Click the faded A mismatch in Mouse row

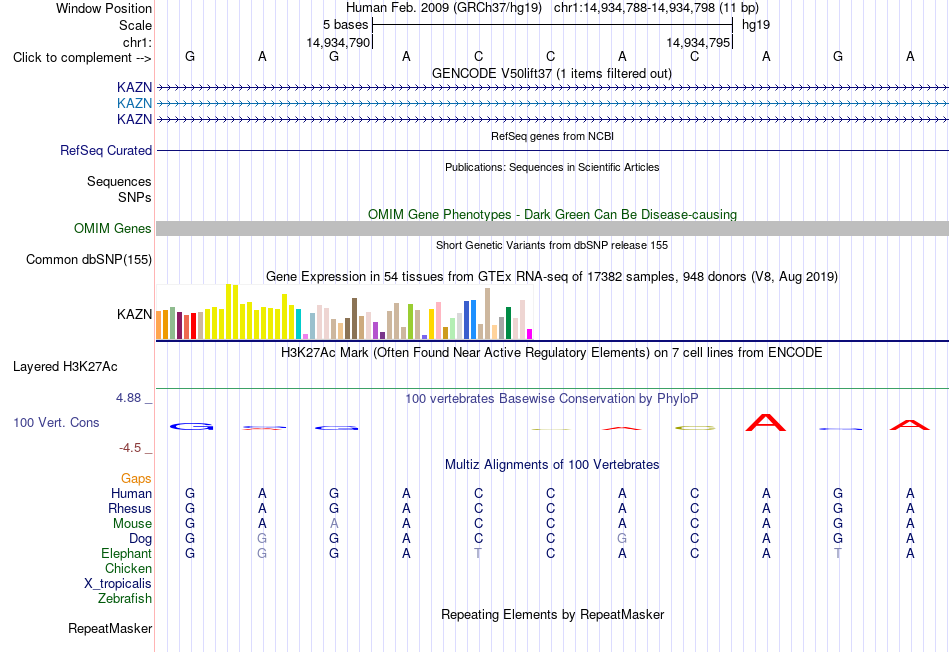coord(334,524)
